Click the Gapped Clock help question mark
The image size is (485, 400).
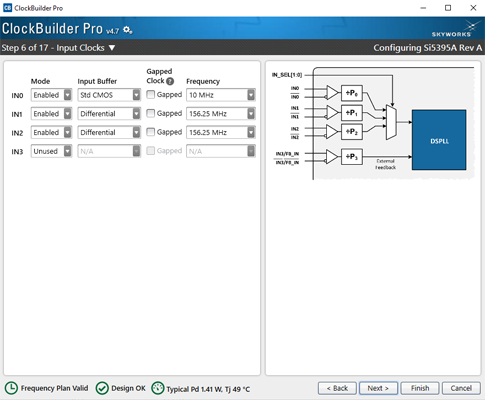(170, 81)
